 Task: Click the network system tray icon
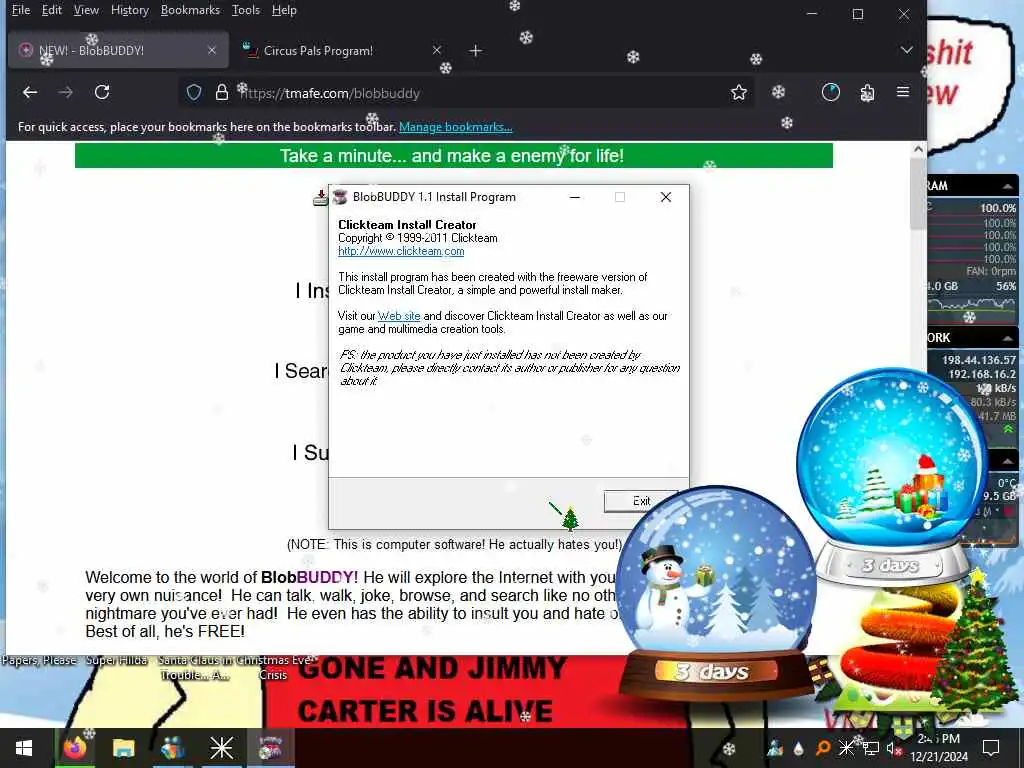(871, 748)
